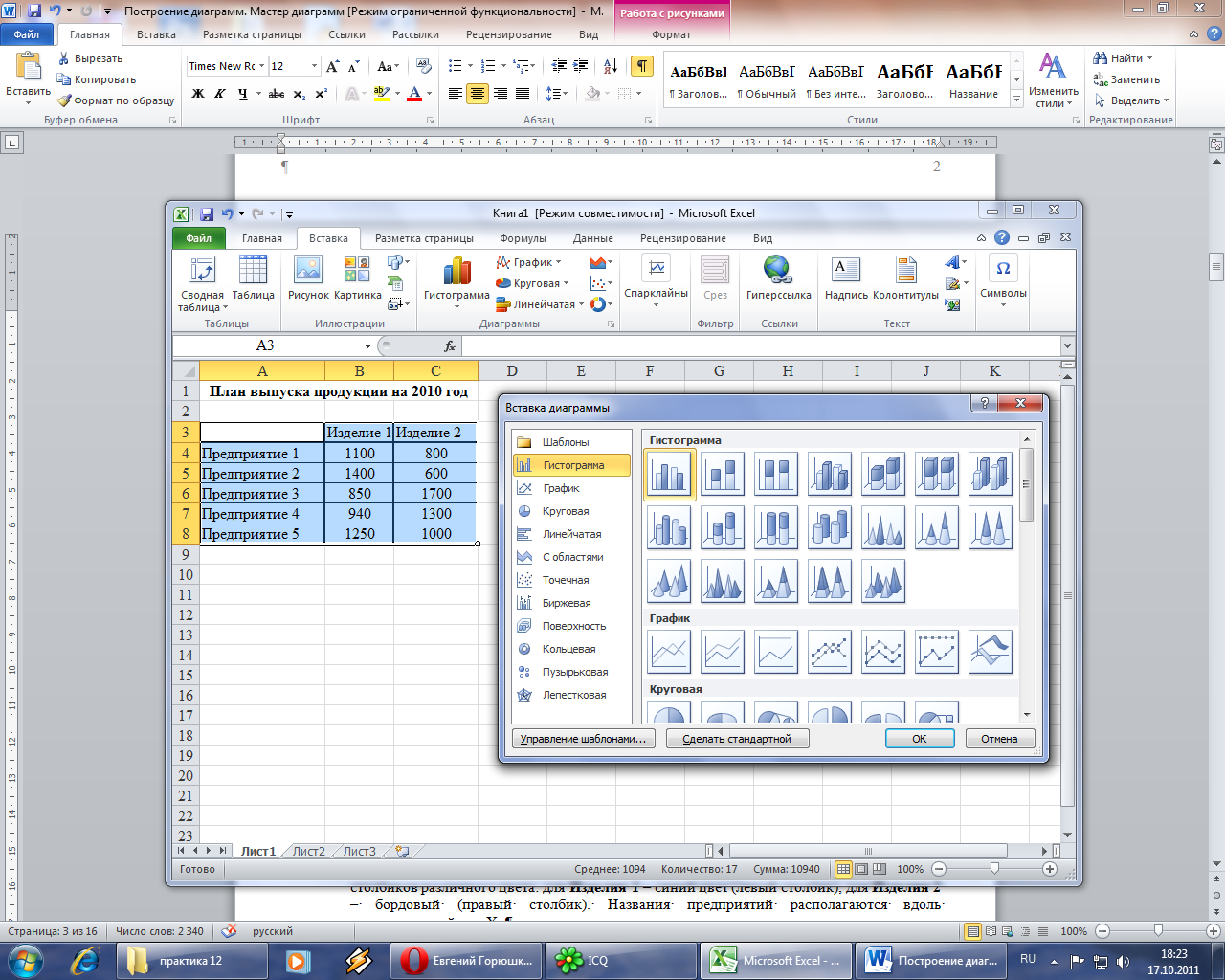Pick Точечная chart category
Image resolution: width=1225 pixels, height=980 pixels.
pos(572,580)
